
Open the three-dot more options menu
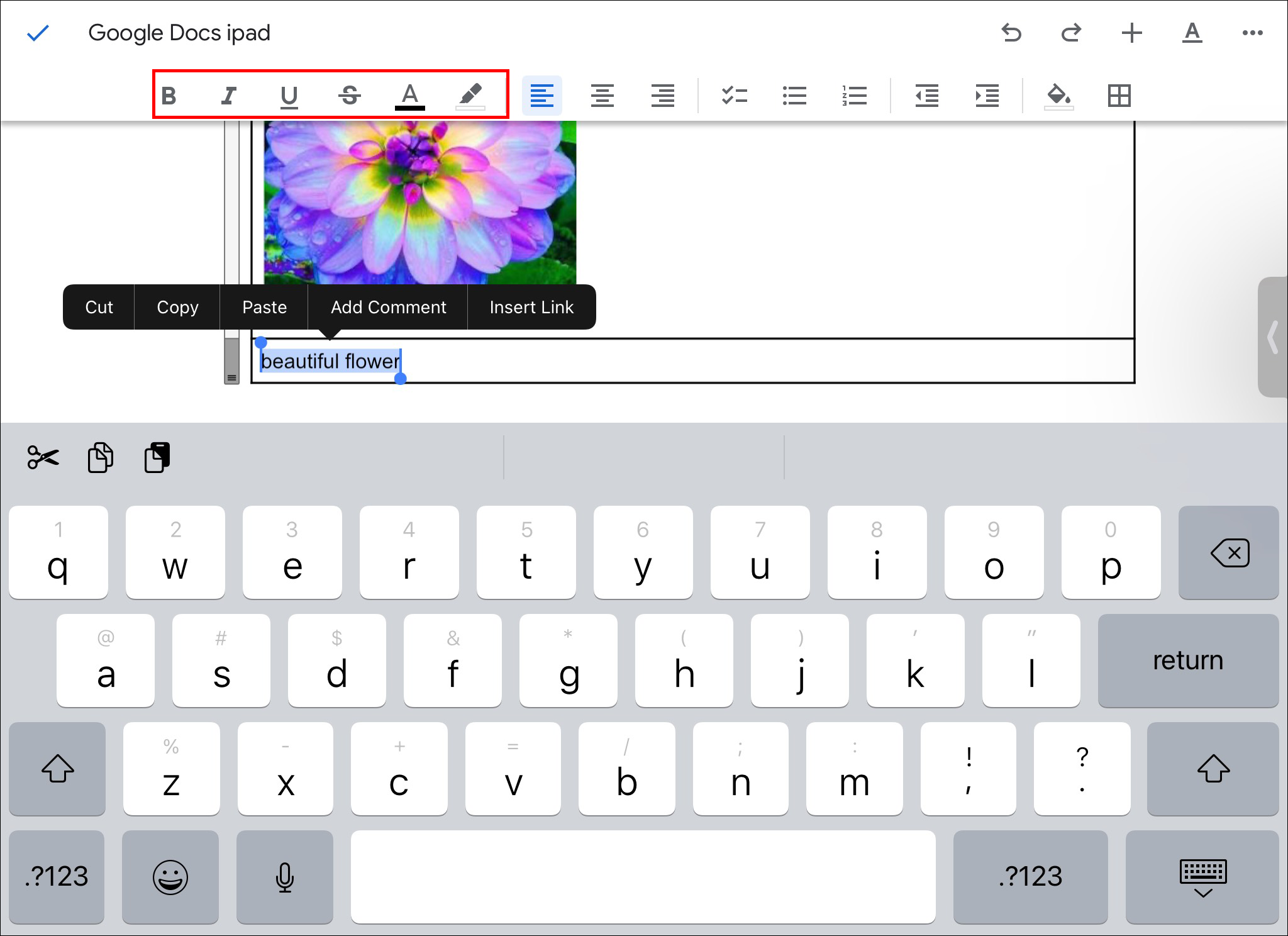click(1252, 33)
